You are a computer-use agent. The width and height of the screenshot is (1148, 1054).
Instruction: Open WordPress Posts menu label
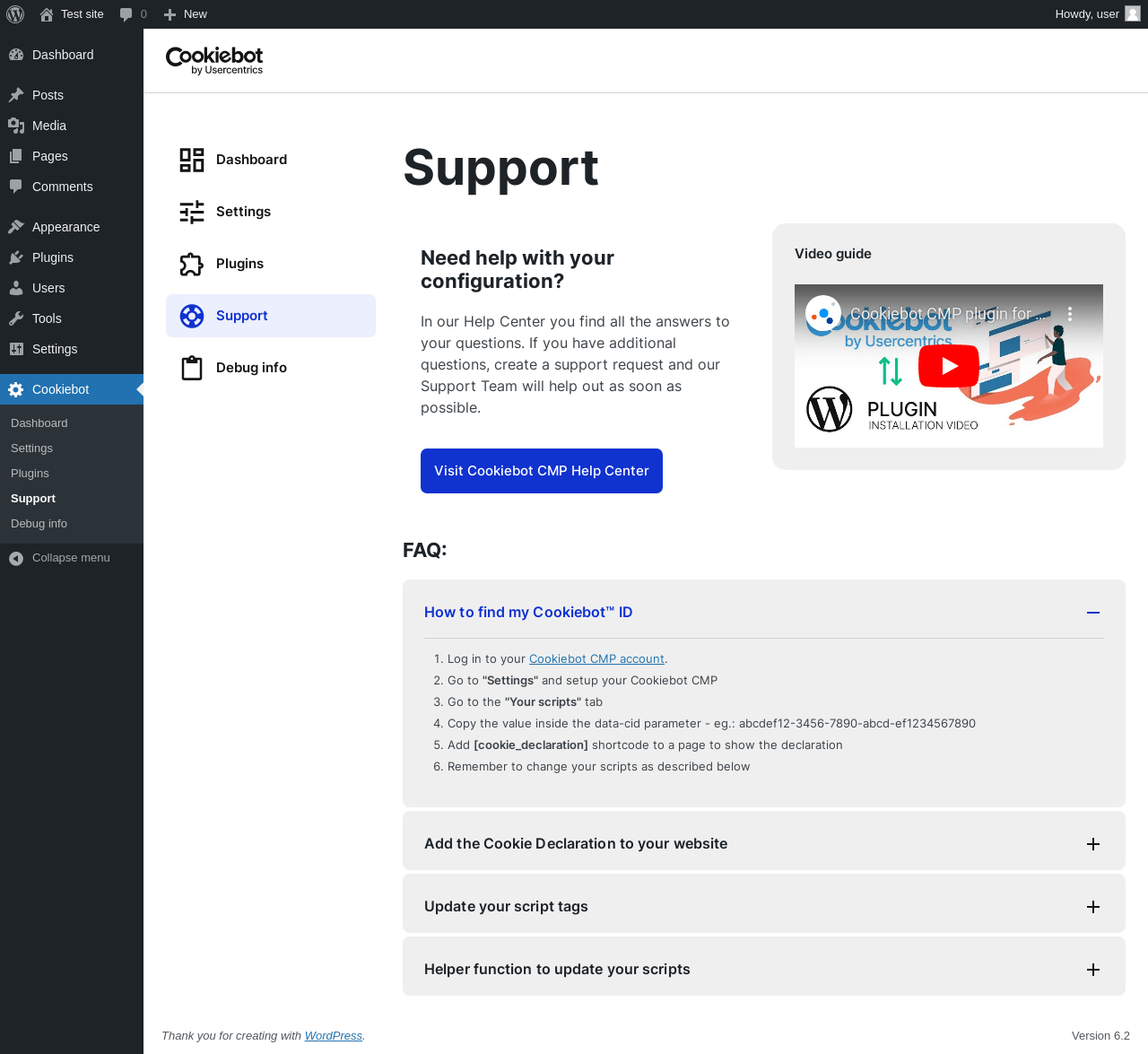pyautogui.click(x=48, y=95)
